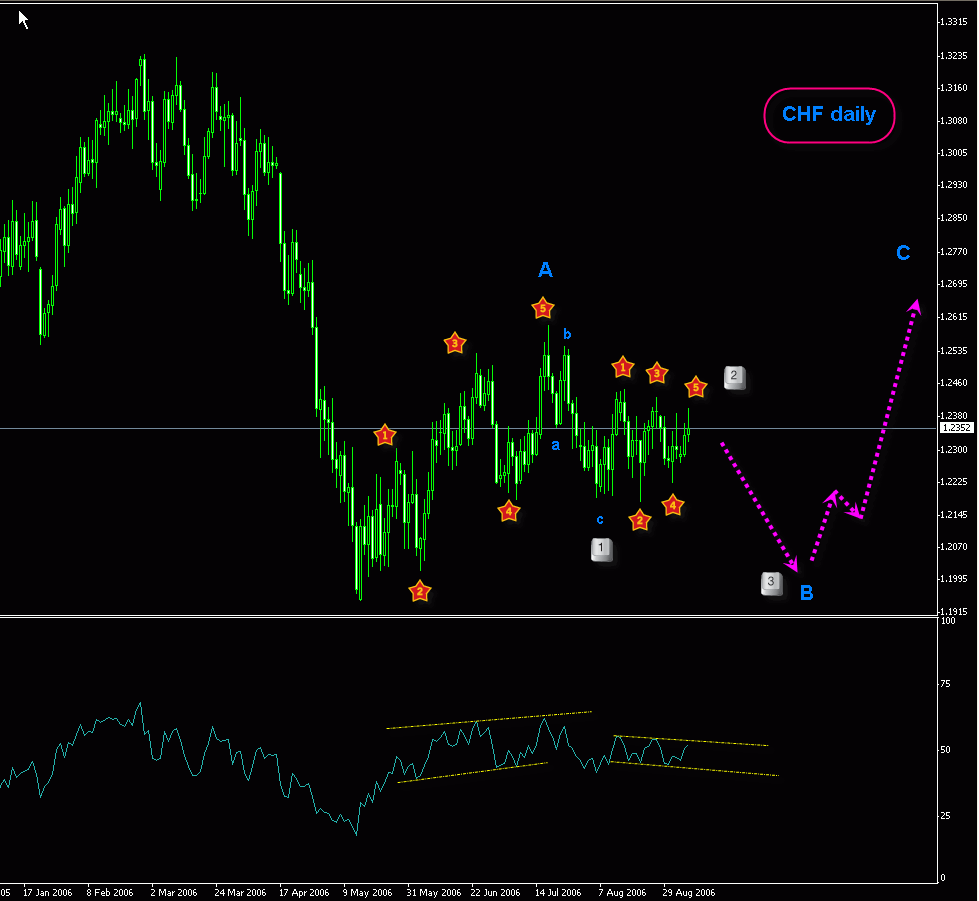Click the '9 May 2006' date label
The image size is (979, 901).
pos(368,892)
